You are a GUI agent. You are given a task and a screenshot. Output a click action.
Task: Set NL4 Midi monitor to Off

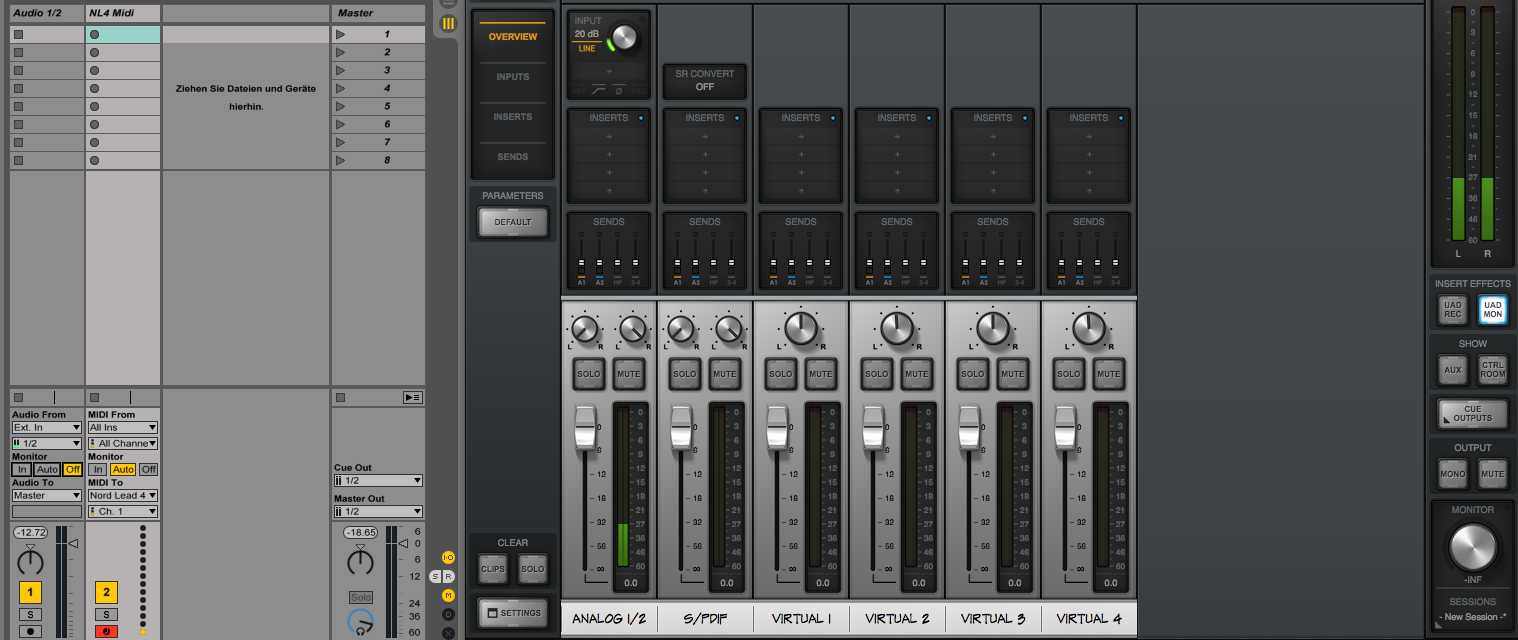[148, 469]
